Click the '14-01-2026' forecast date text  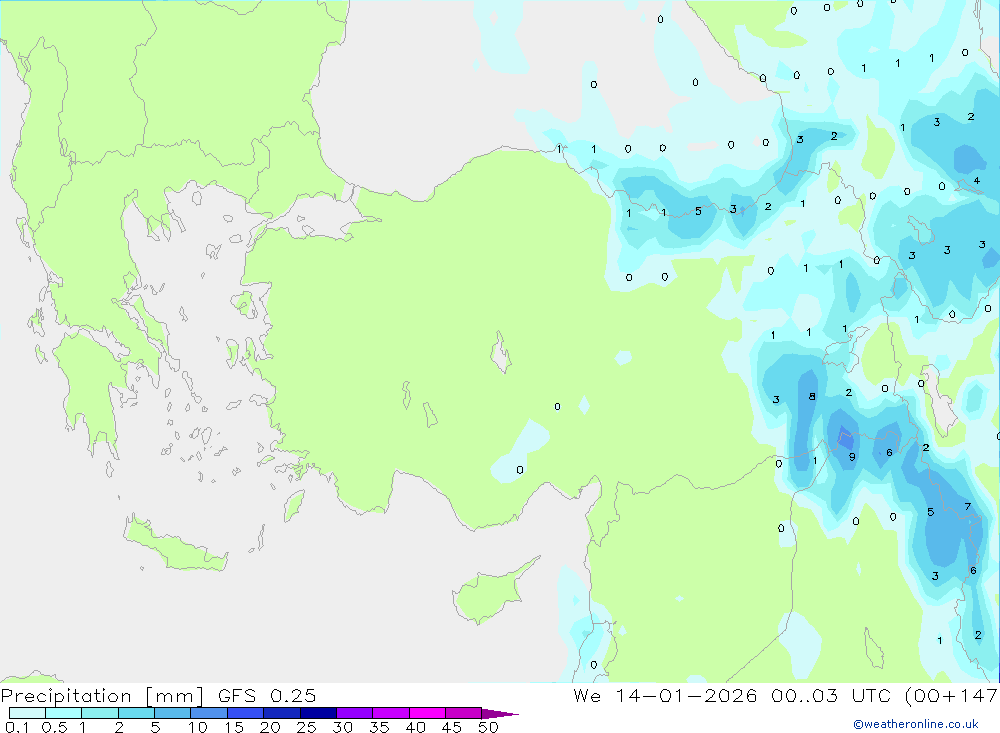686,696
